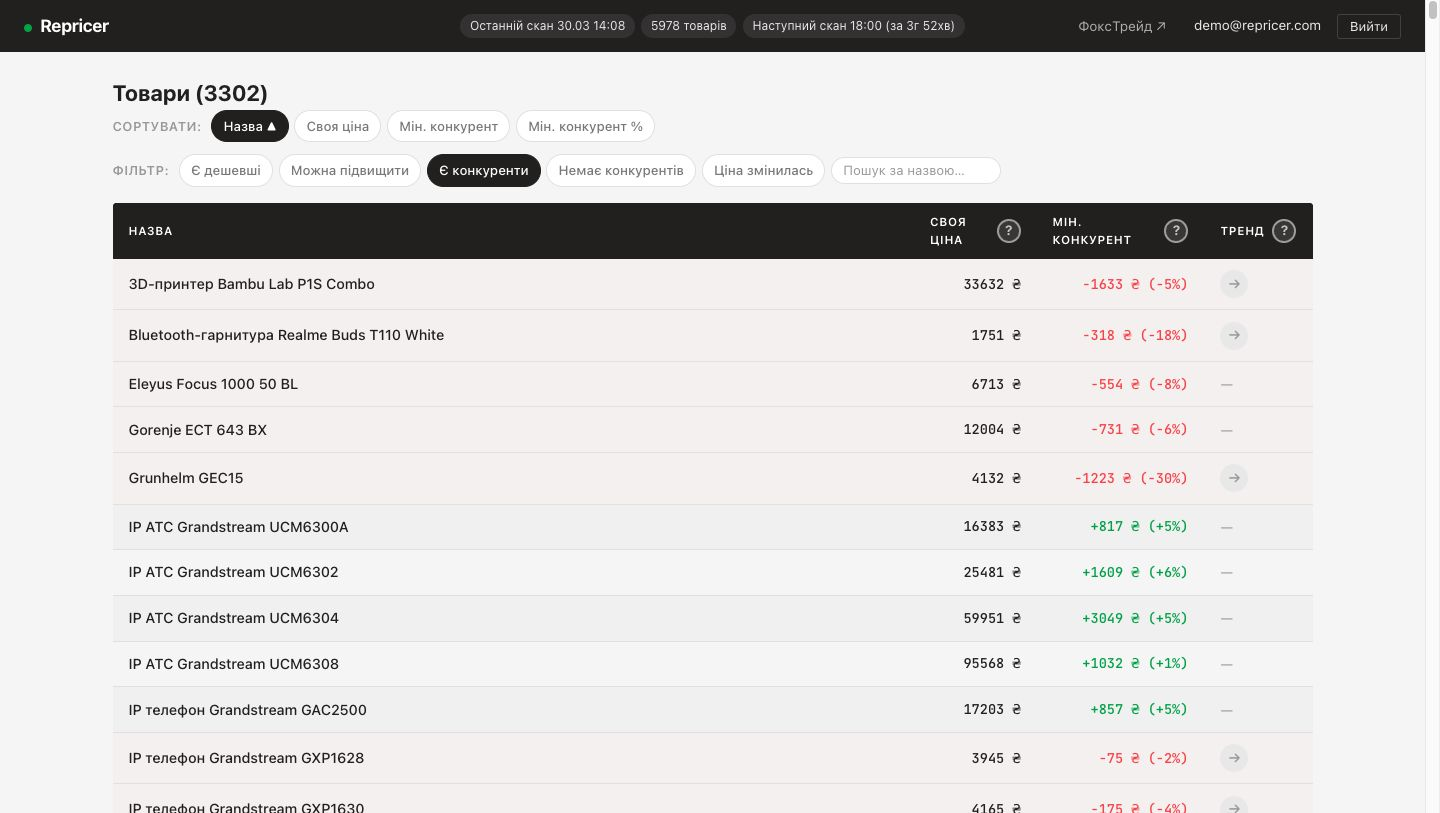Sort by Своя ціна
1440x813 pixels.
click(337, 126)
